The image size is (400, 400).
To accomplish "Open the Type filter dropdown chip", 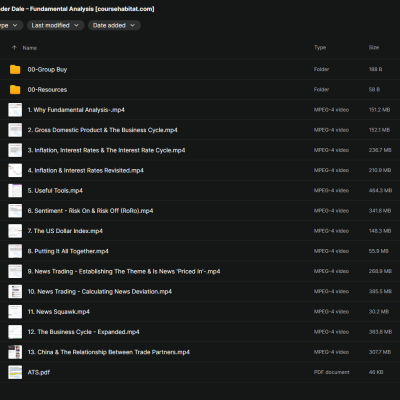I will (9, 25).
